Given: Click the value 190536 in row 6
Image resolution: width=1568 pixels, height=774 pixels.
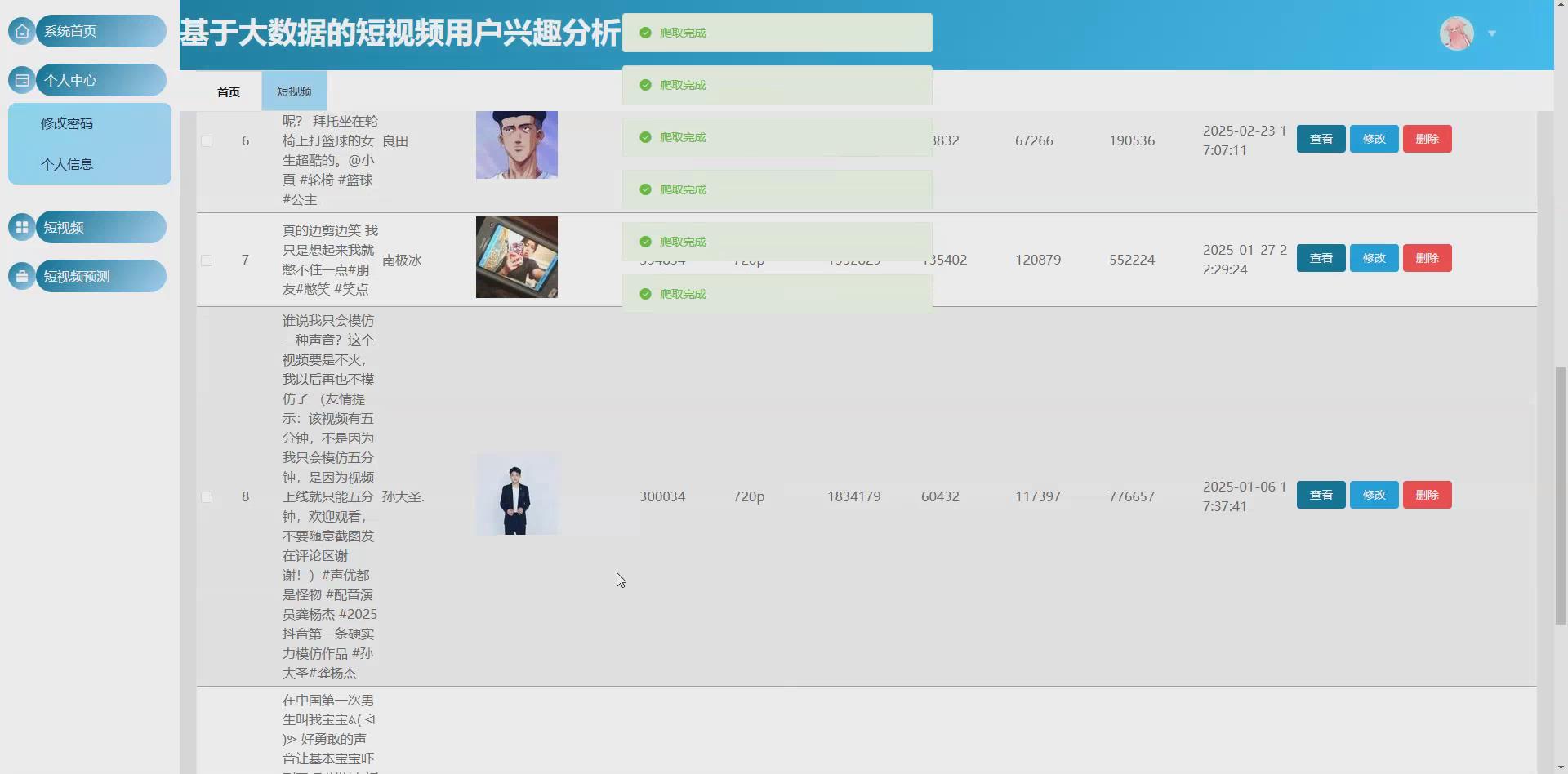Looking at the screenshot, I should pyautogui.click(x=1132, y=140).
